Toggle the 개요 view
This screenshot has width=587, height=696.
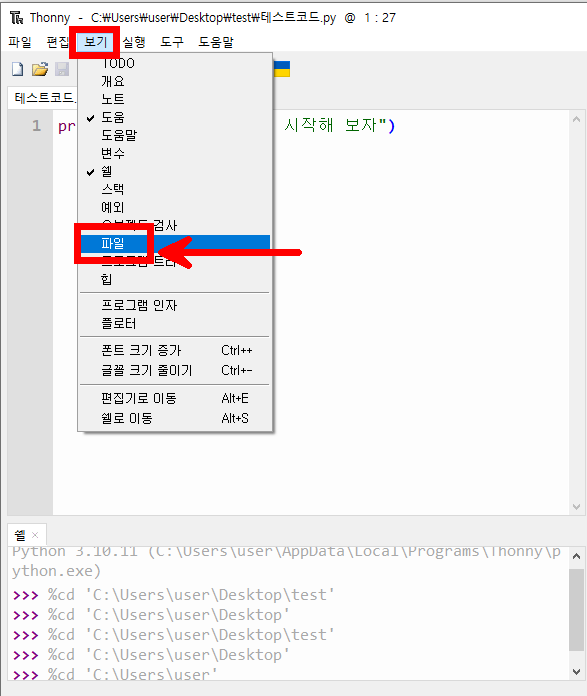(175, 81)
